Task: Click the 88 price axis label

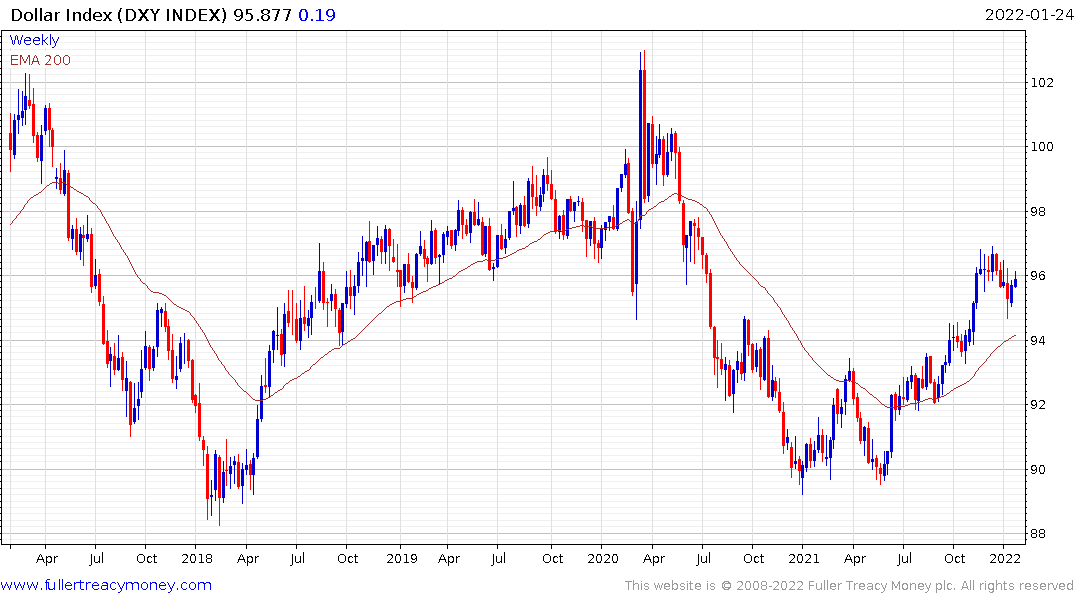Action: tap(1038, 533)
